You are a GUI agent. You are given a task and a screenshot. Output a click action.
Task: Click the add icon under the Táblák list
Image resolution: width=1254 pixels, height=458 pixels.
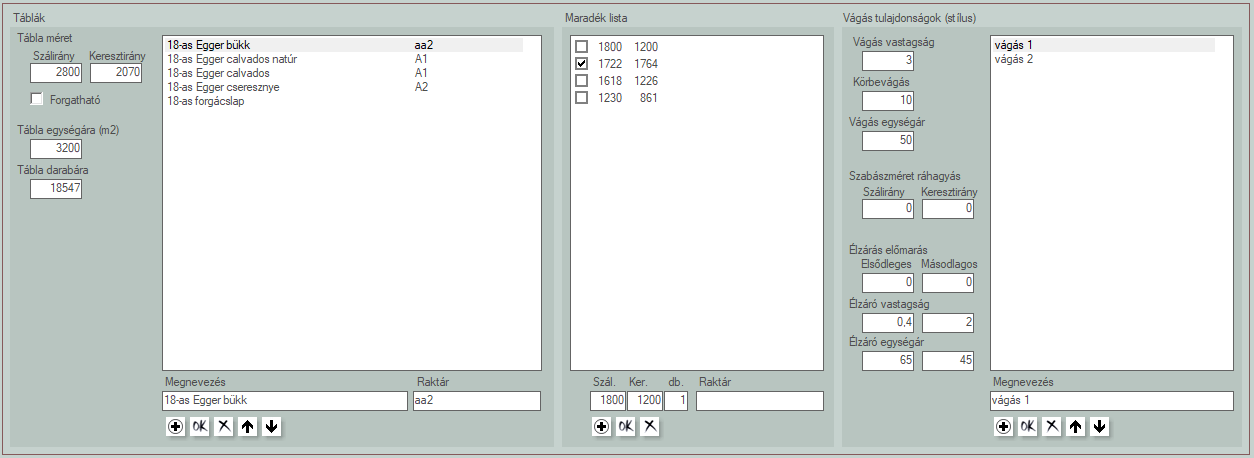tap(175, 426)
